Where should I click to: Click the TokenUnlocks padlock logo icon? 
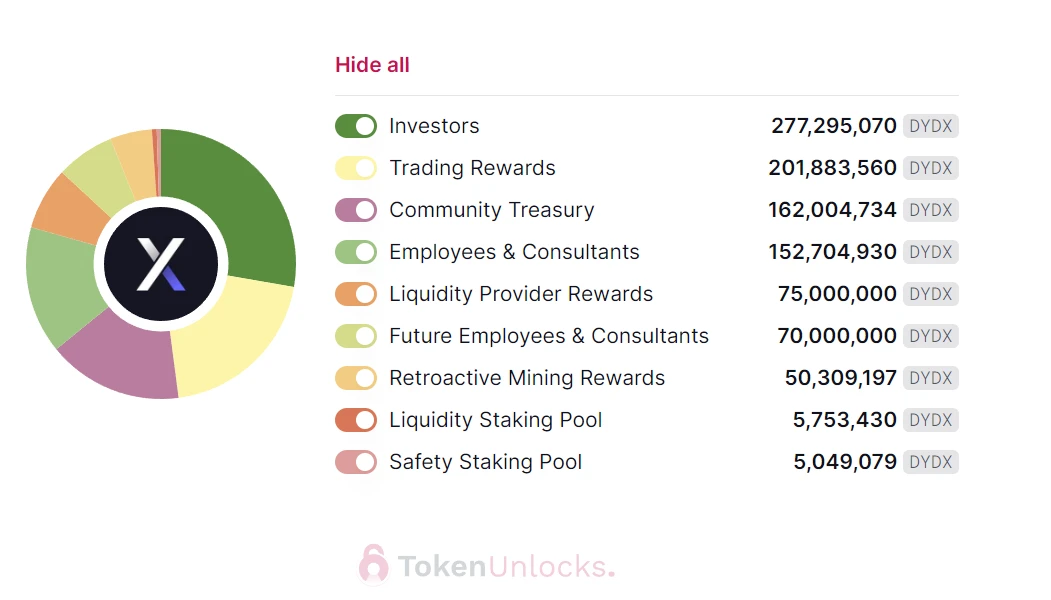(x=373, y=565)
